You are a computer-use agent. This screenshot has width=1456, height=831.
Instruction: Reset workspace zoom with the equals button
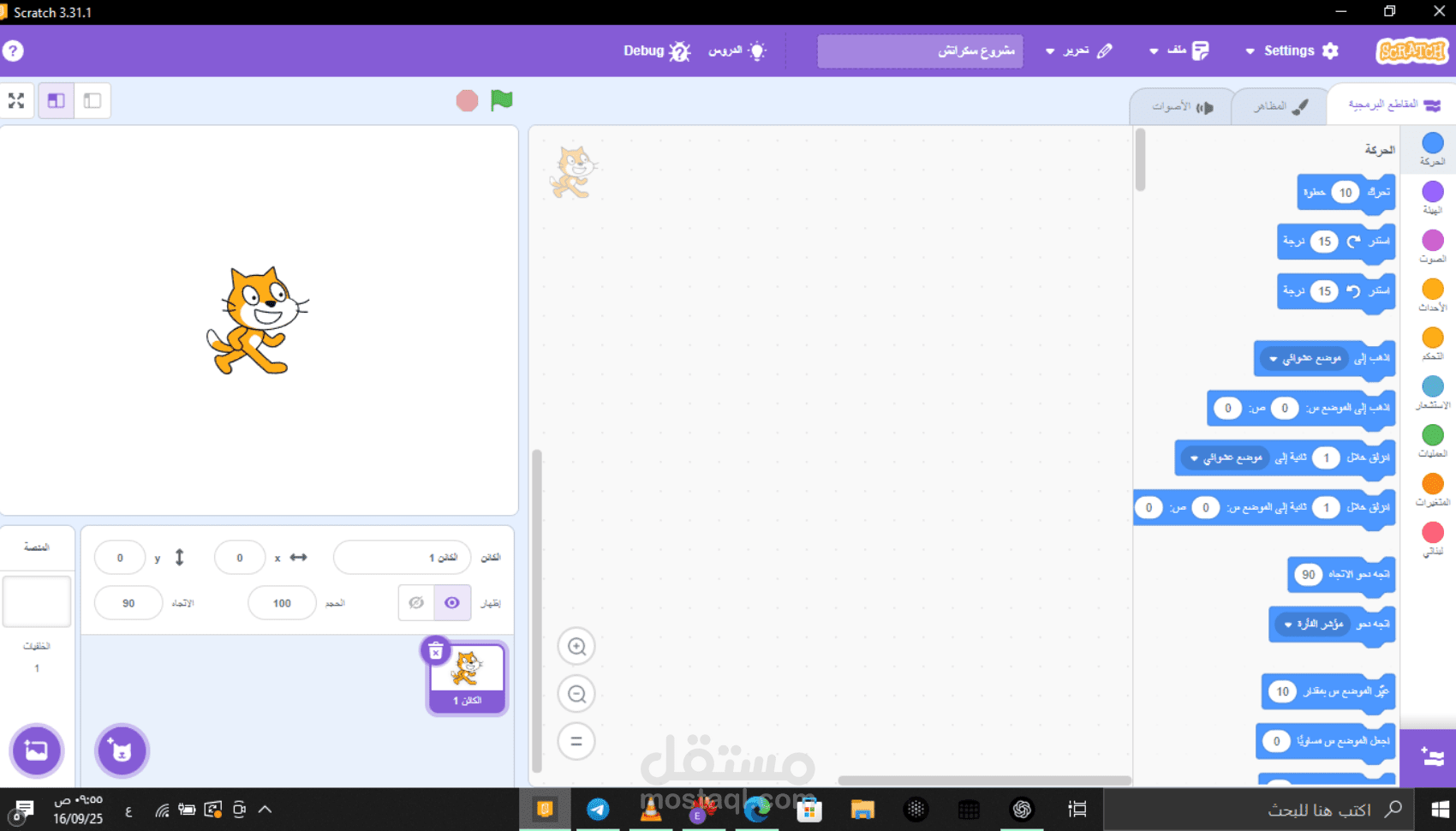tap(576, 741)
